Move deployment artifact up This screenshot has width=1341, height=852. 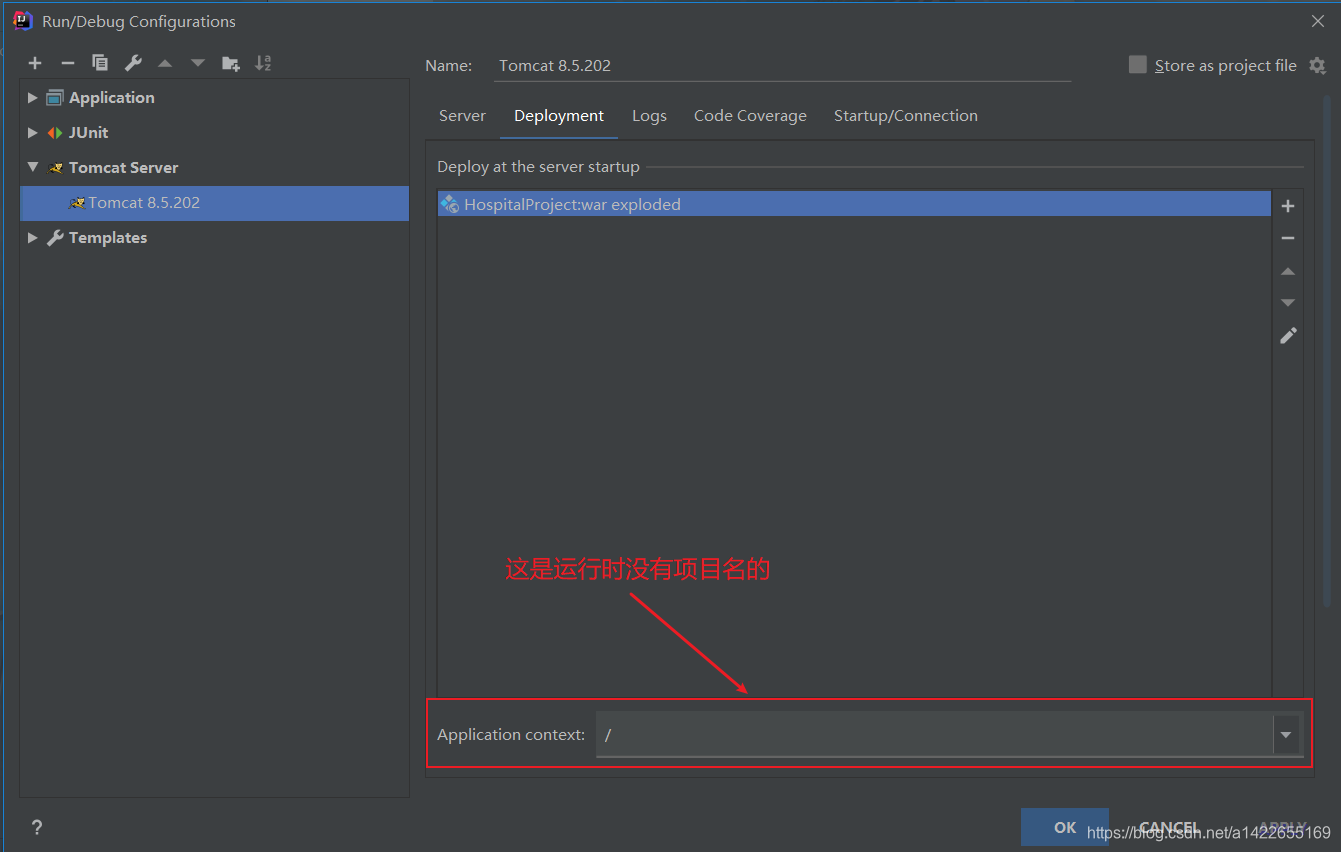click(1288, 271)
